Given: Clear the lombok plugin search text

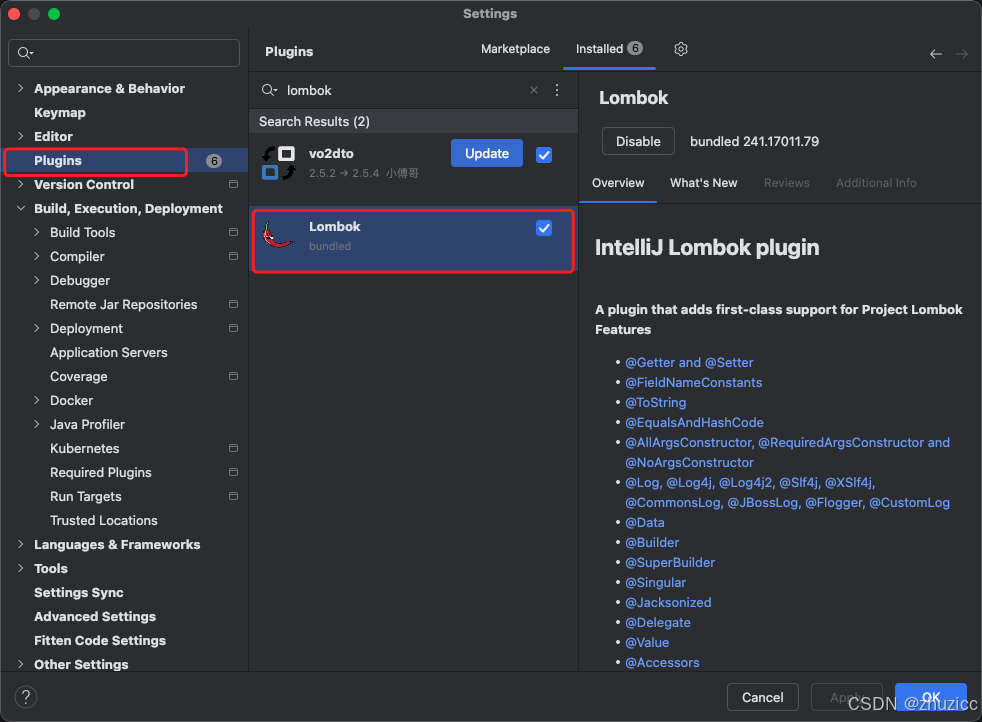Looking at the screenshot, I should click(534, 90).
